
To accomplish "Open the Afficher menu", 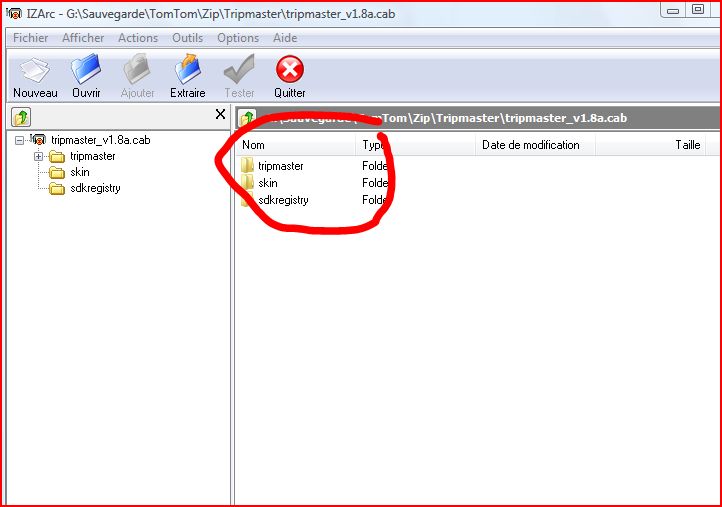I will tap(83, 38).
